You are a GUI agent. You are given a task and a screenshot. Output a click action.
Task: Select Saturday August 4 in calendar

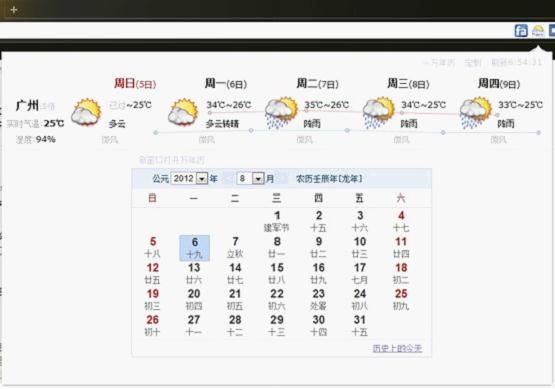[401, 221]
